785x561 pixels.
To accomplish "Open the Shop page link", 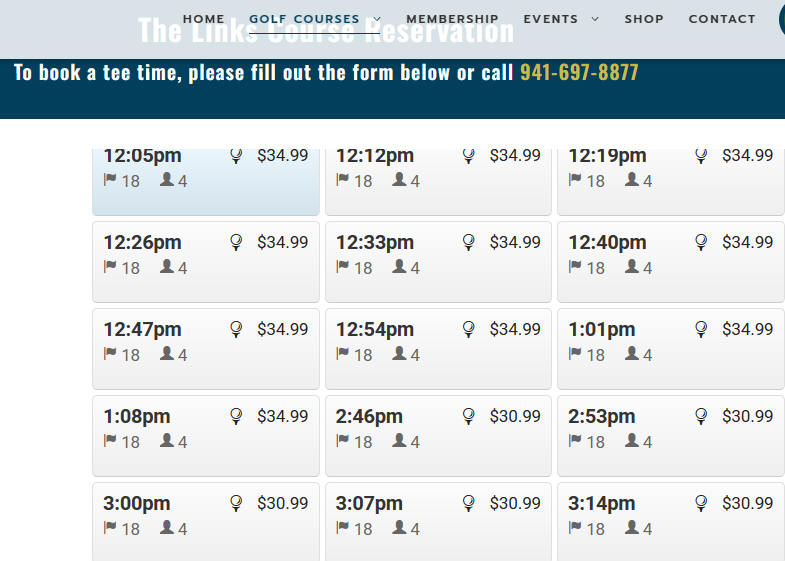I will click(x=644, y=19).
